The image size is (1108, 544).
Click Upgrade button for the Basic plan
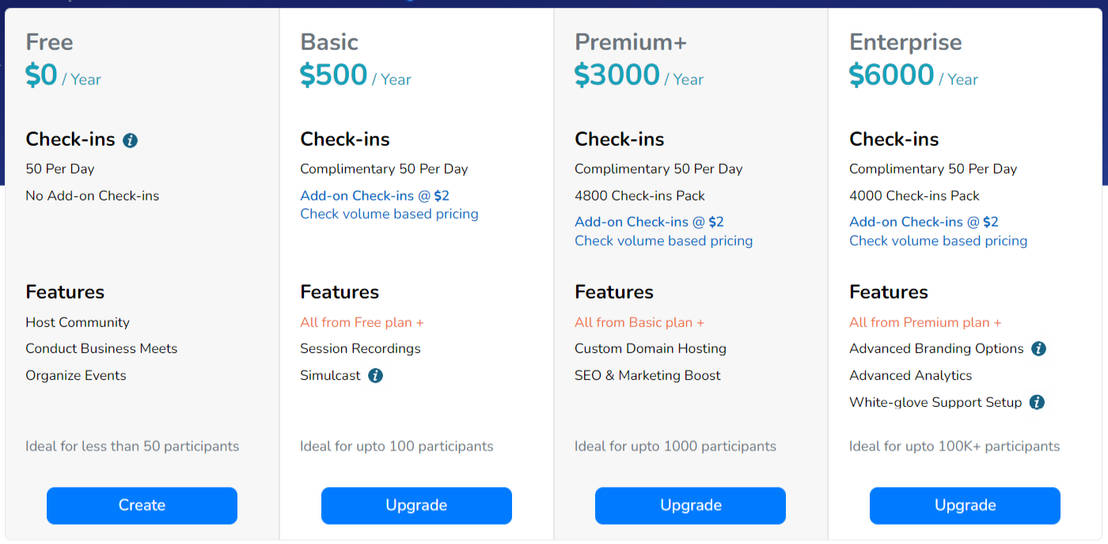(x=416, y=505)
